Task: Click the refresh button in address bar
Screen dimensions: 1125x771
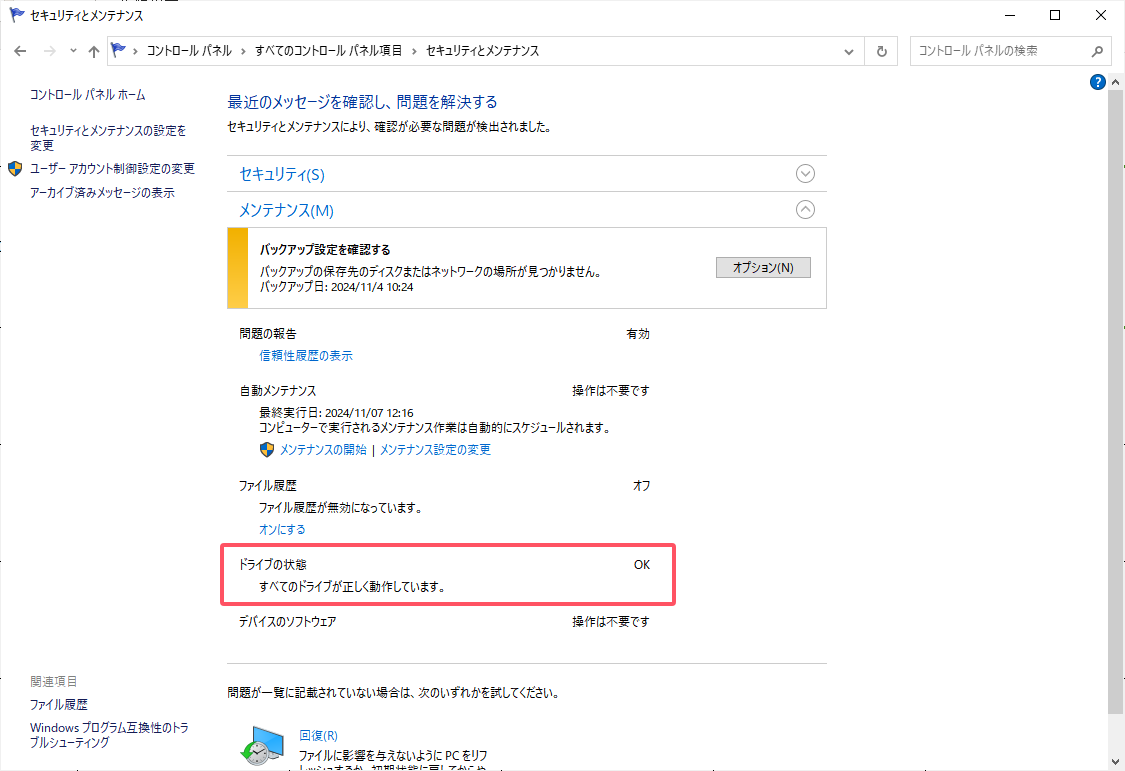Action: point(881,51)
